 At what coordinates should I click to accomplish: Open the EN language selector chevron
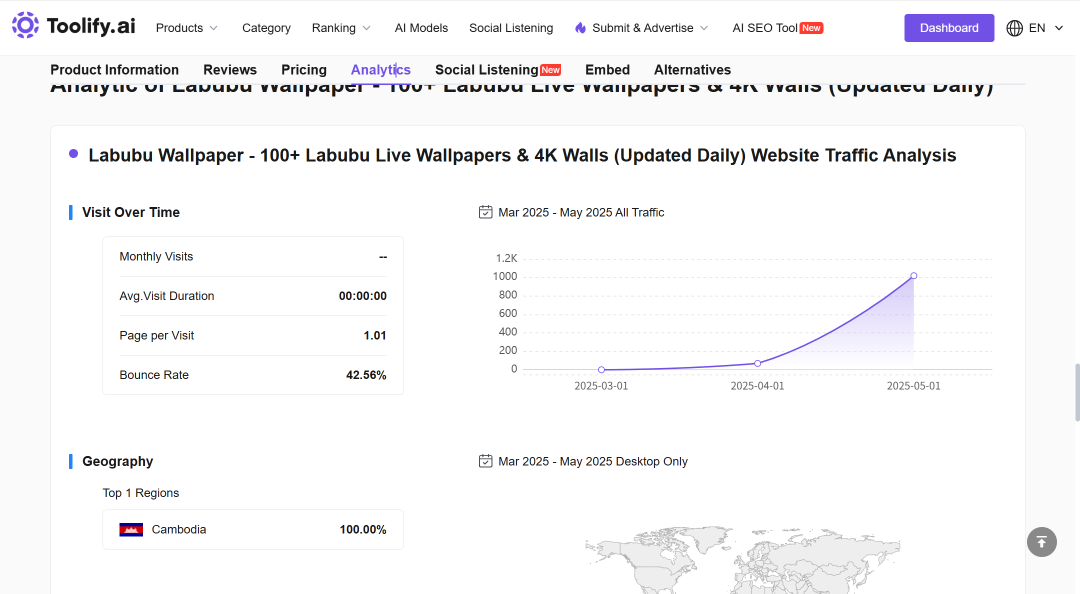click(1059, 28)
